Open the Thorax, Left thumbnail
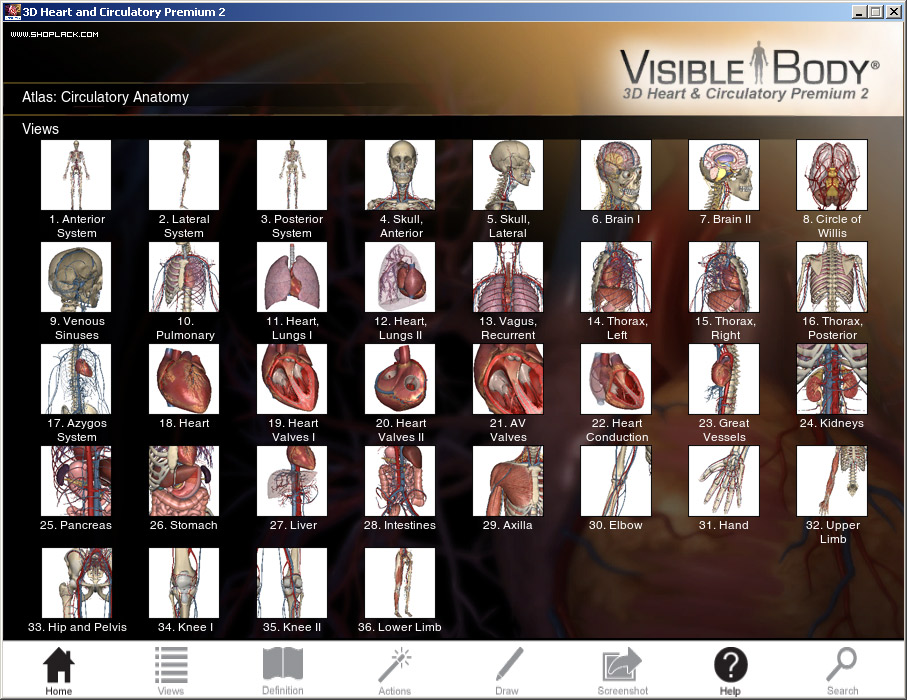 [x=616, y=277]
